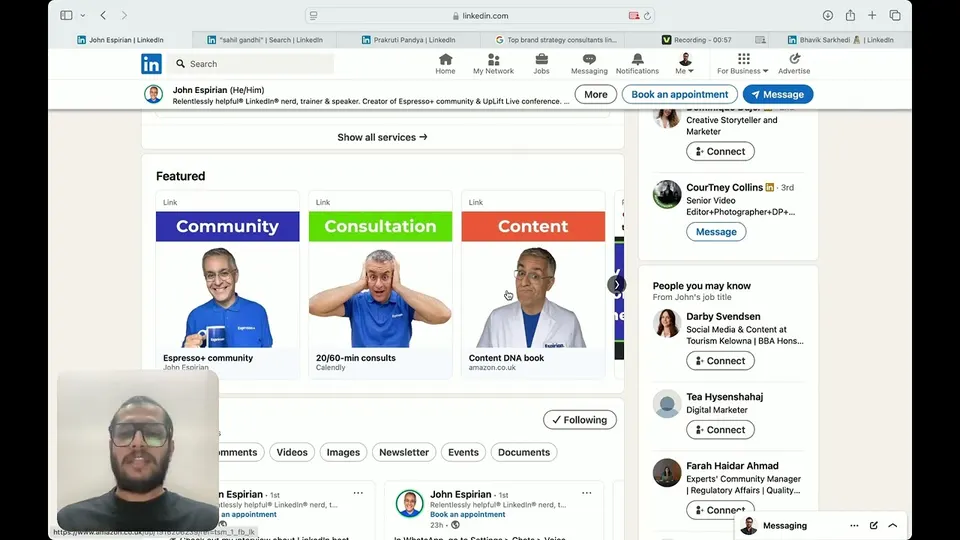Image resolution: width=960 pixels, height=540 pixels.
Task: Switch to Bhavik Sarkhedi LinkedIn tab
Action: point(840,40)
